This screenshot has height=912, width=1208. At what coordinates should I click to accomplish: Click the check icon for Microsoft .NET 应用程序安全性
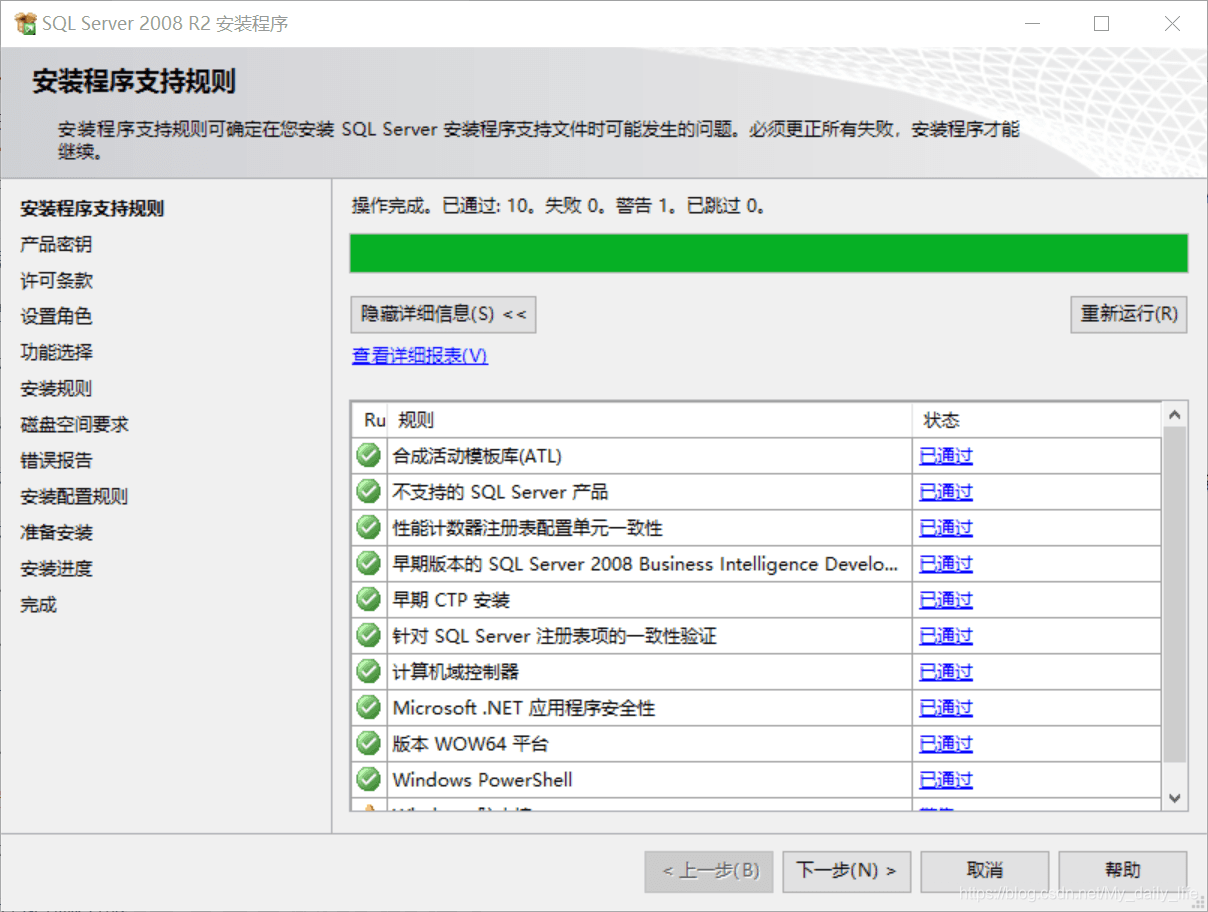click(x=369, y=707)
